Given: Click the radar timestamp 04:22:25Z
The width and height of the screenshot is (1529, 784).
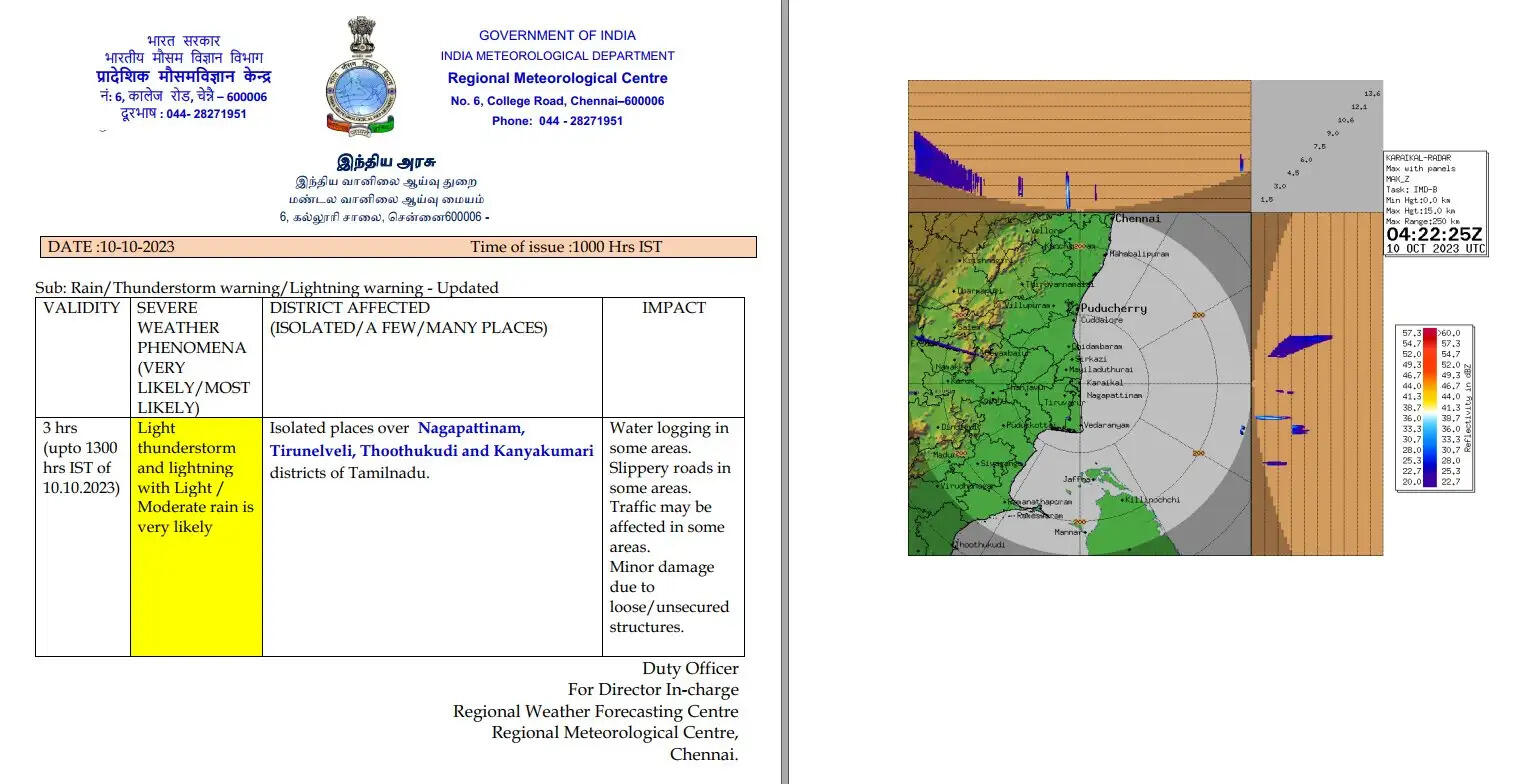Looking at the screenshot, I should pos(1434,234).
